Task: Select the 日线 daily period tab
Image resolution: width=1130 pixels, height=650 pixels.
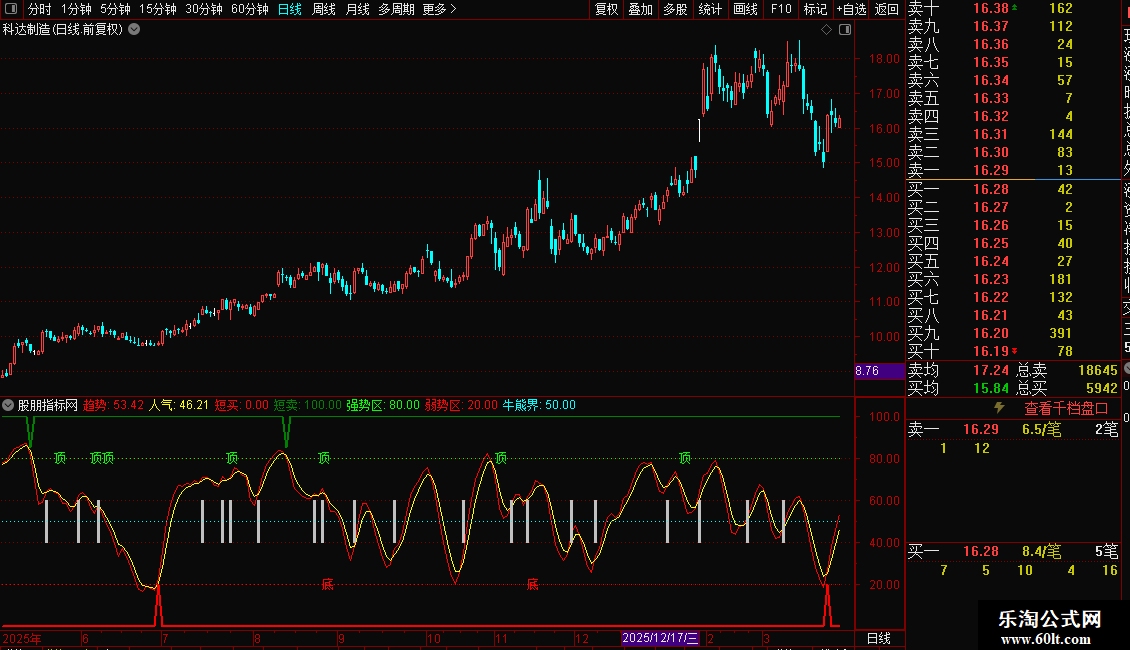Action: 290,9
